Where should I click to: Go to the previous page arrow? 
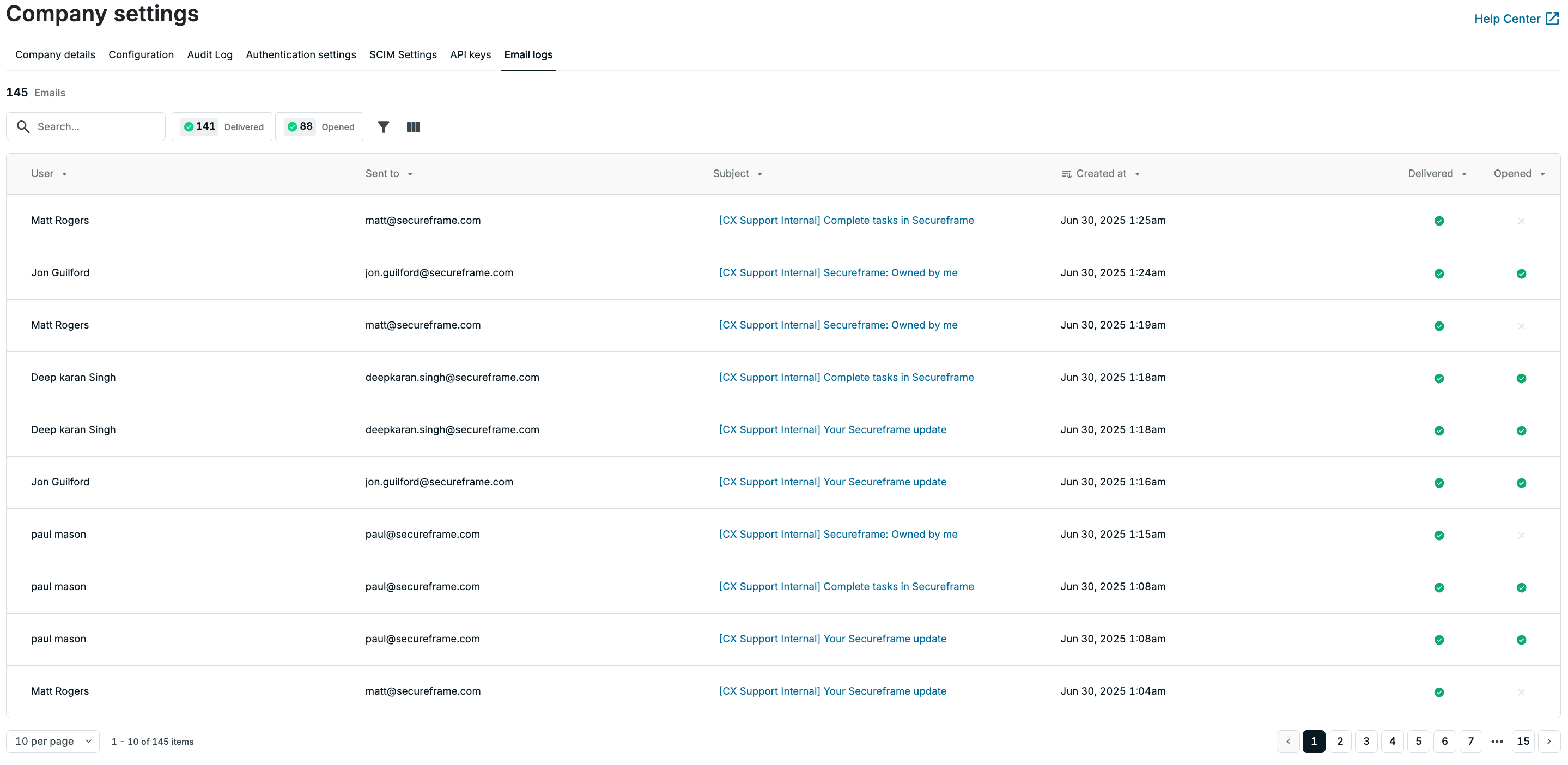point(1288,741)
